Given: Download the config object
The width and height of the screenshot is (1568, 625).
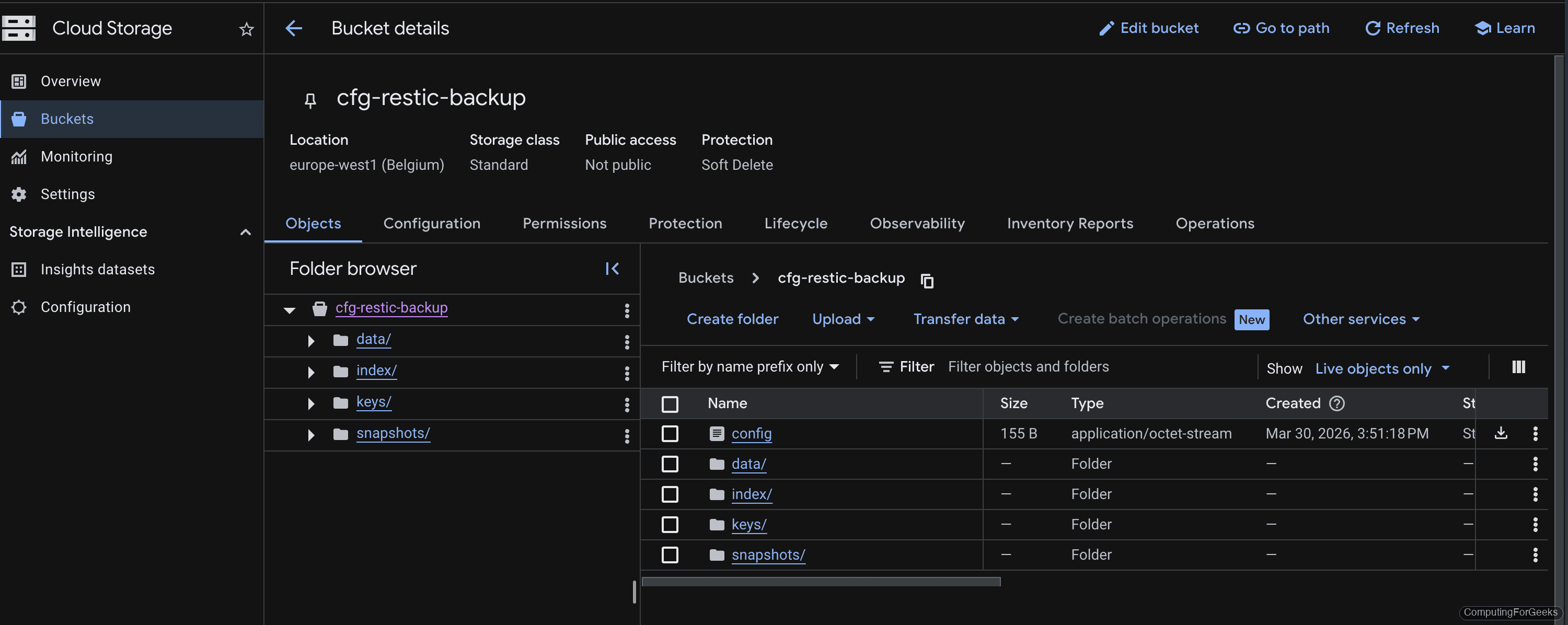Looking at the screenshot, I should (1501, 433).
